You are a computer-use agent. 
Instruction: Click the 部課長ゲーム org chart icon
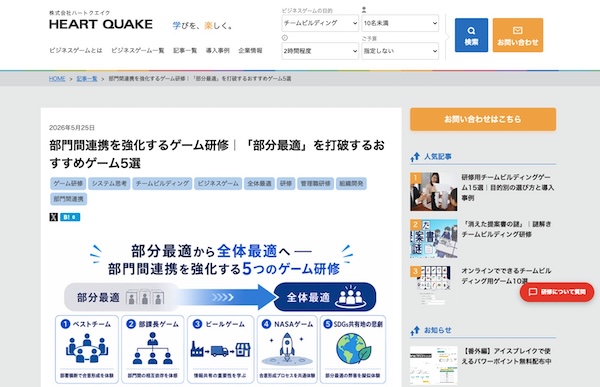click(x=153, y=348)
